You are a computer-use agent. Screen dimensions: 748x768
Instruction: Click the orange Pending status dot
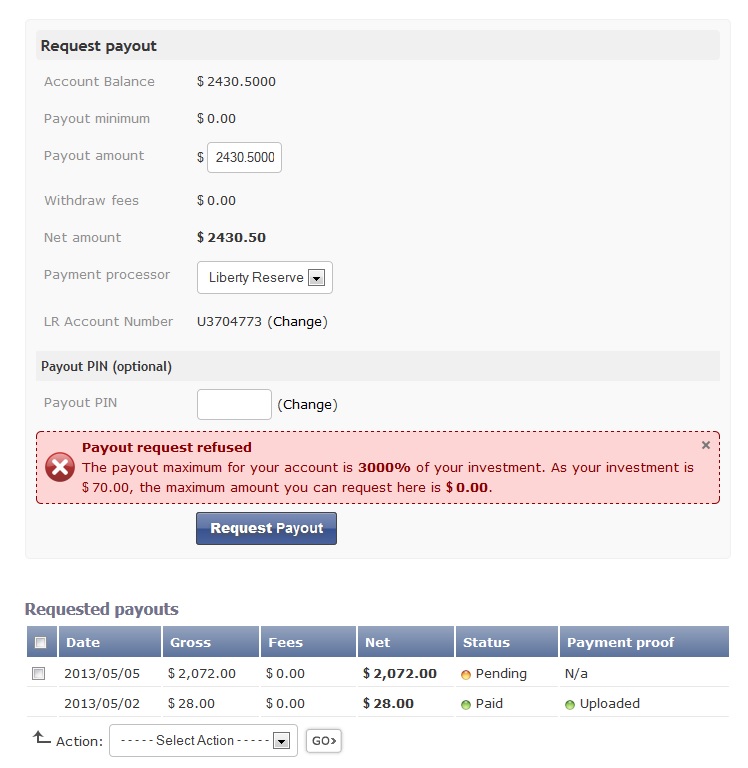tap(466, 674)
